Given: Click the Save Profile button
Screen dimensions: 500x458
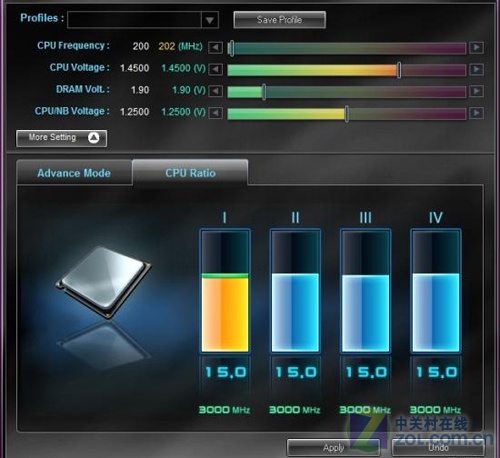Looking at the screenshot, I should coord(279,20).
